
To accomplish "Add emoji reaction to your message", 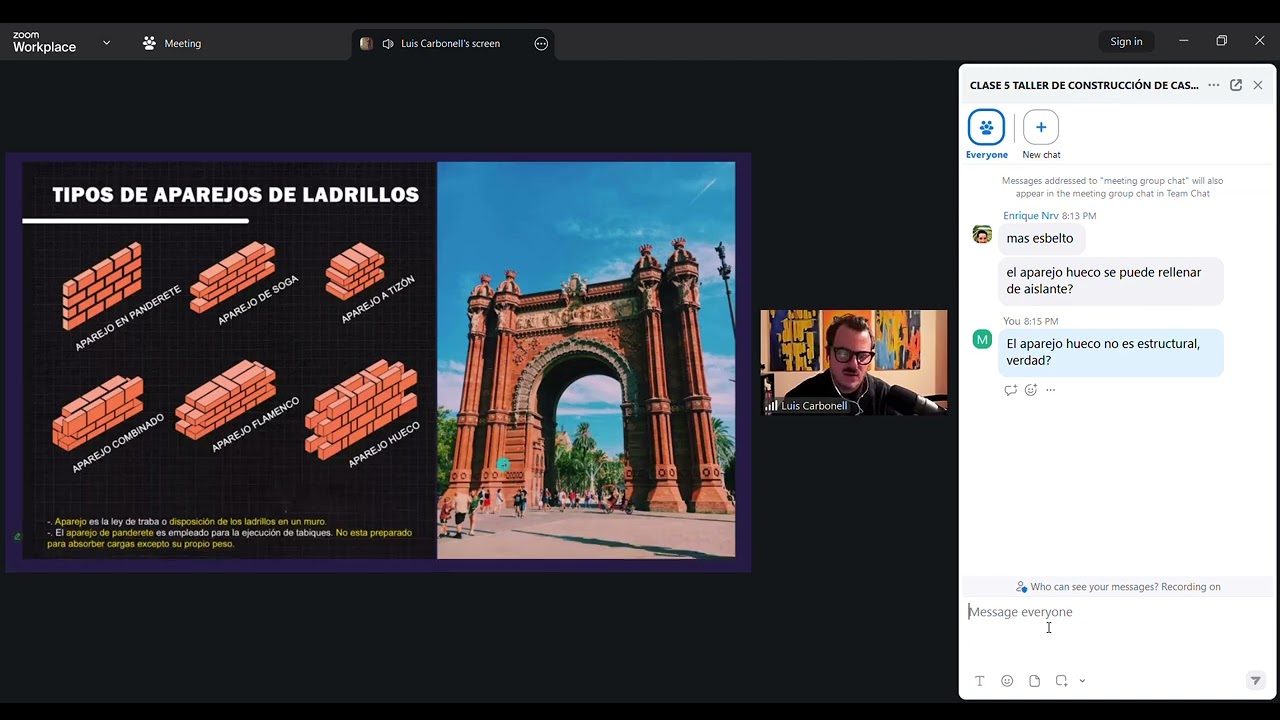I will point(1031,390).
